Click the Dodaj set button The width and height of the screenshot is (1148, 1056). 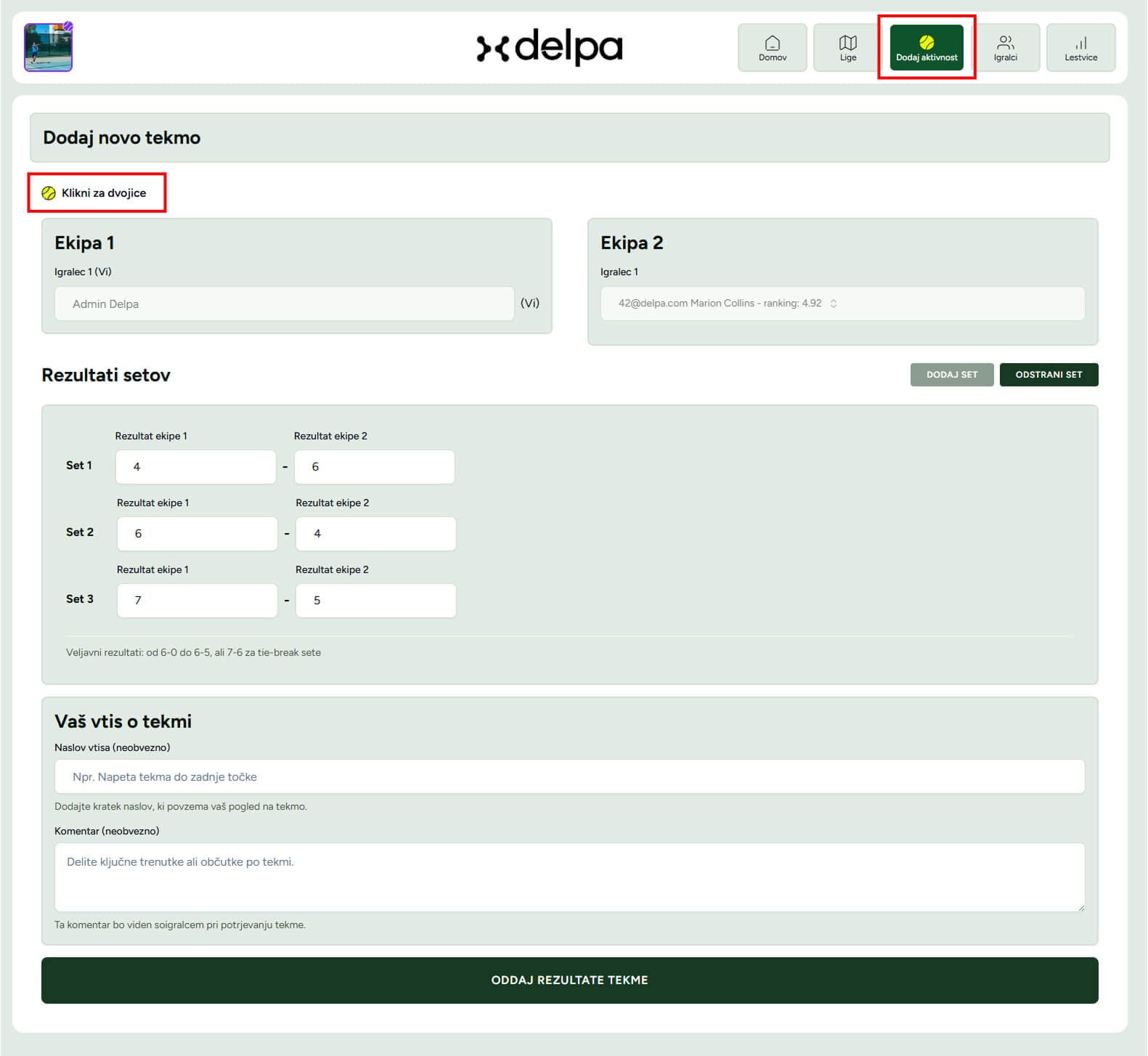(x=952, y=375)
